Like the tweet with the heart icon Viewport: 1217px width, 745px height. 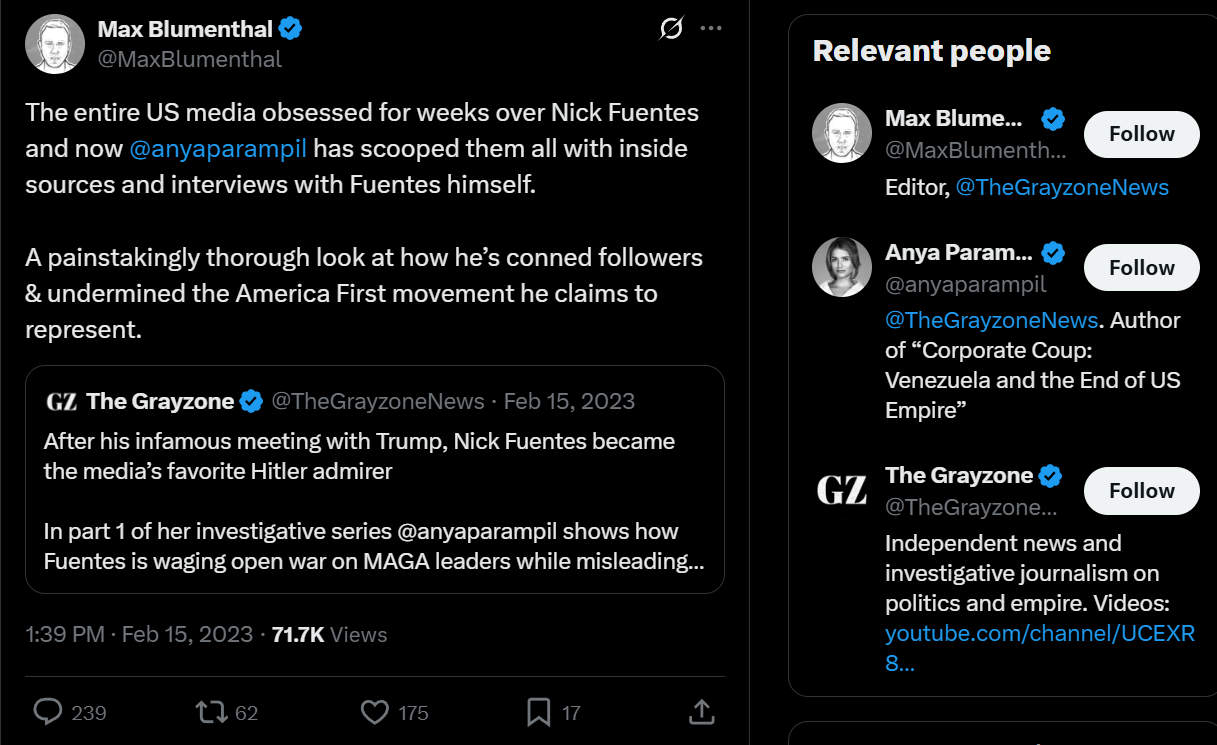click(374, 712)
